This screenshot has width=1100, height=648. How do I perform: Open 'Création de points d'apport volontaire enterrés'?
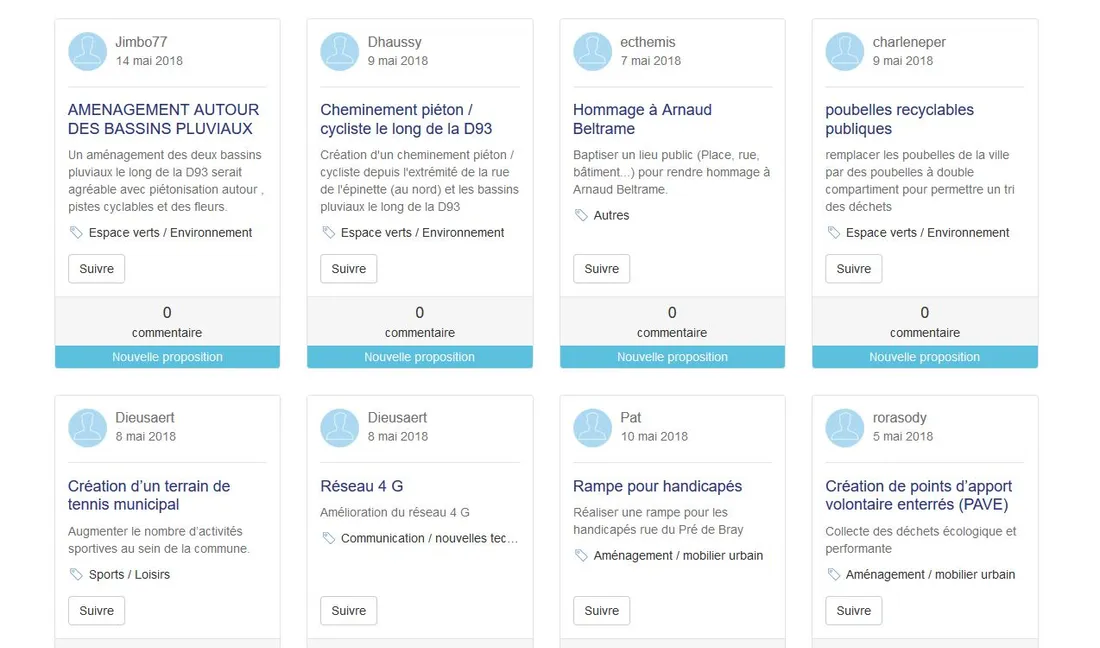pos(918,495)
